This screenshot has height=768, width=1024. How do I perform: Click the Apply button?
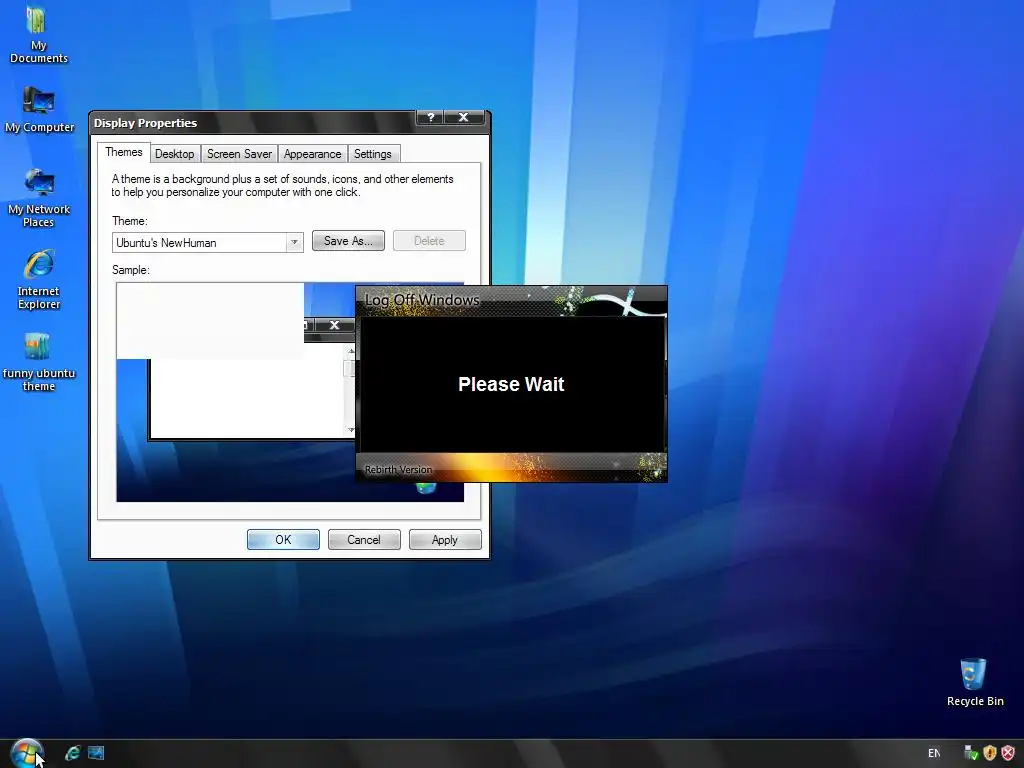(445, 540)
